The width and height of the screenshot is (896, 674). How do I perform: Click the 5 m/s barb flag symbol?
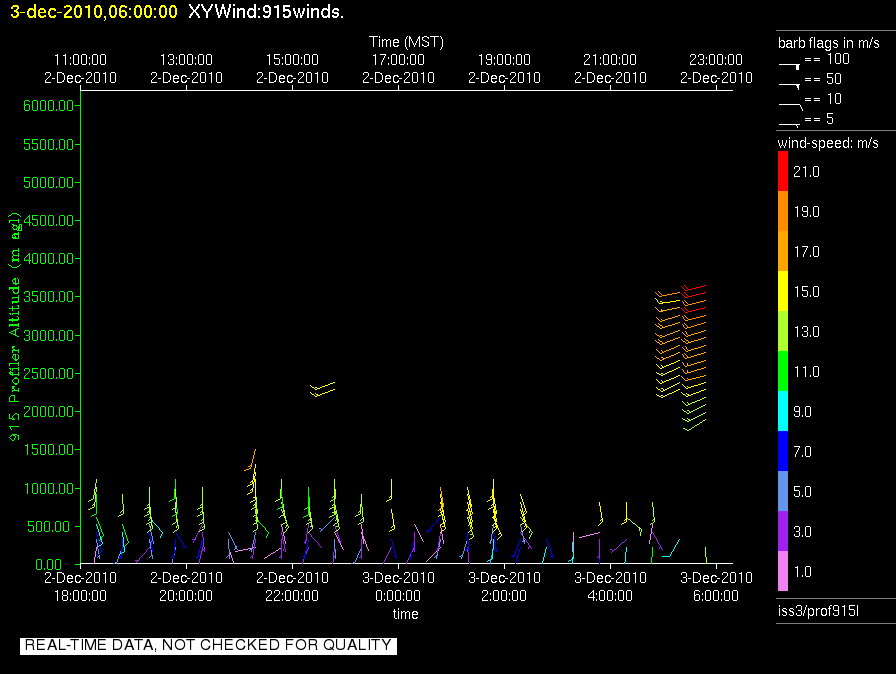(789, 125)
